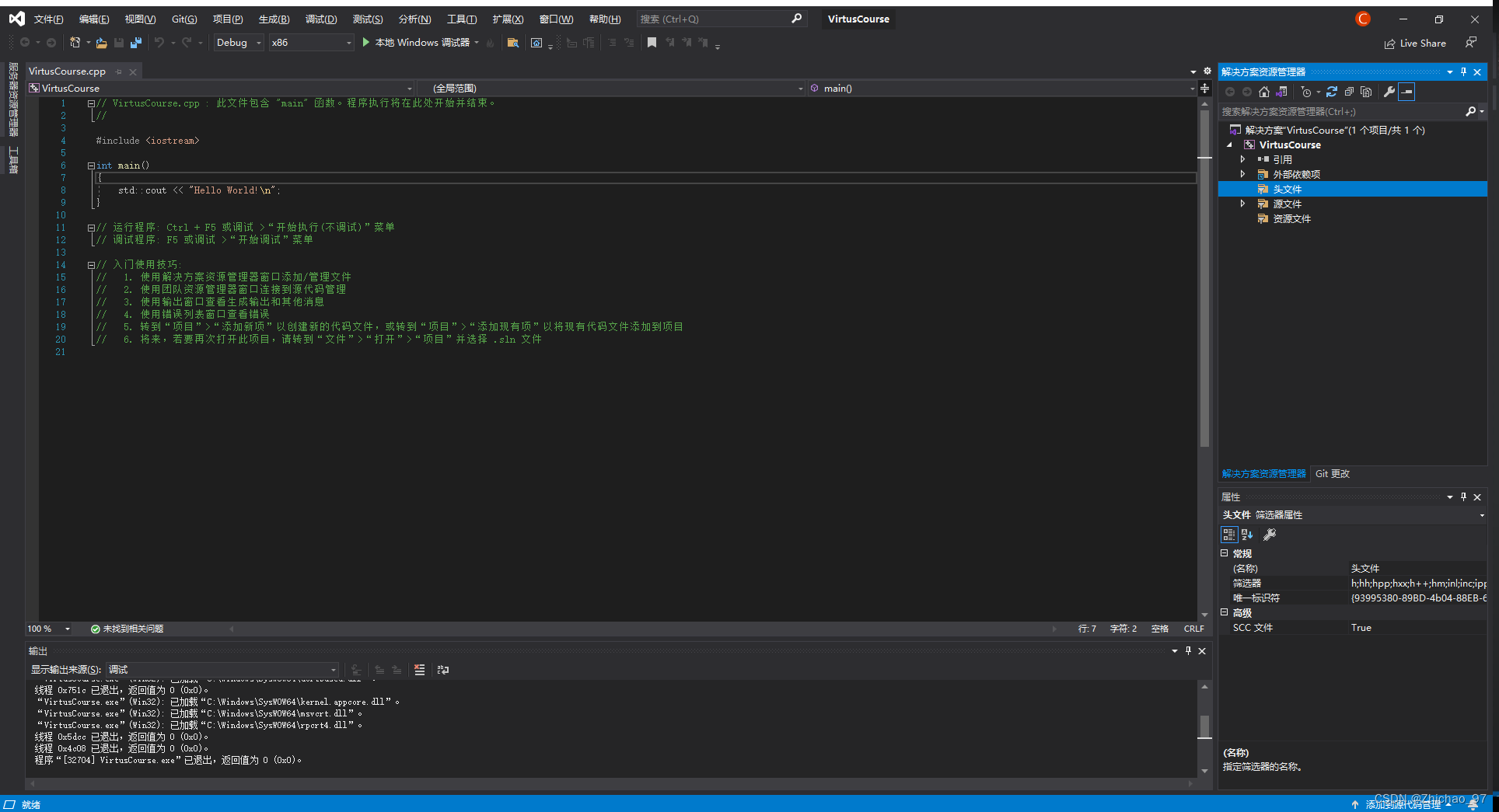Click the Toggle Bookmark icon in toolbar

652,44
